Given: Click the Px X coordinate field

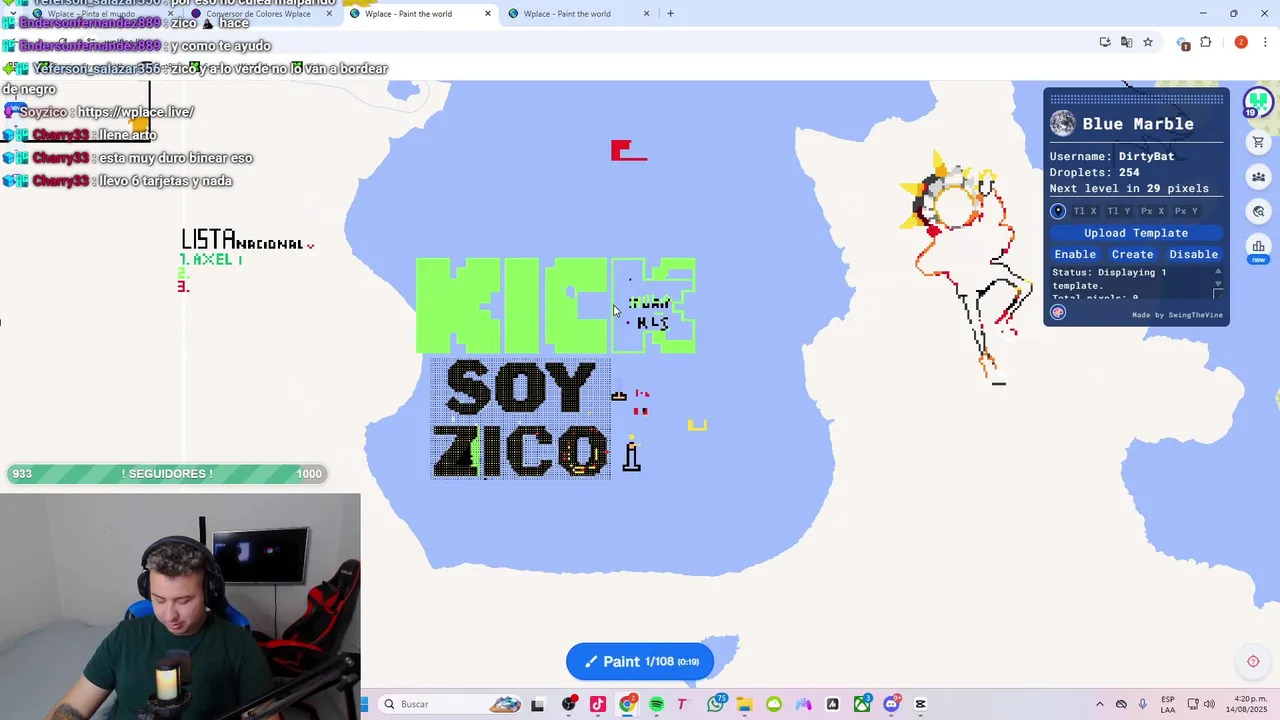Looking at the screenshot, I should point(1153,211).
